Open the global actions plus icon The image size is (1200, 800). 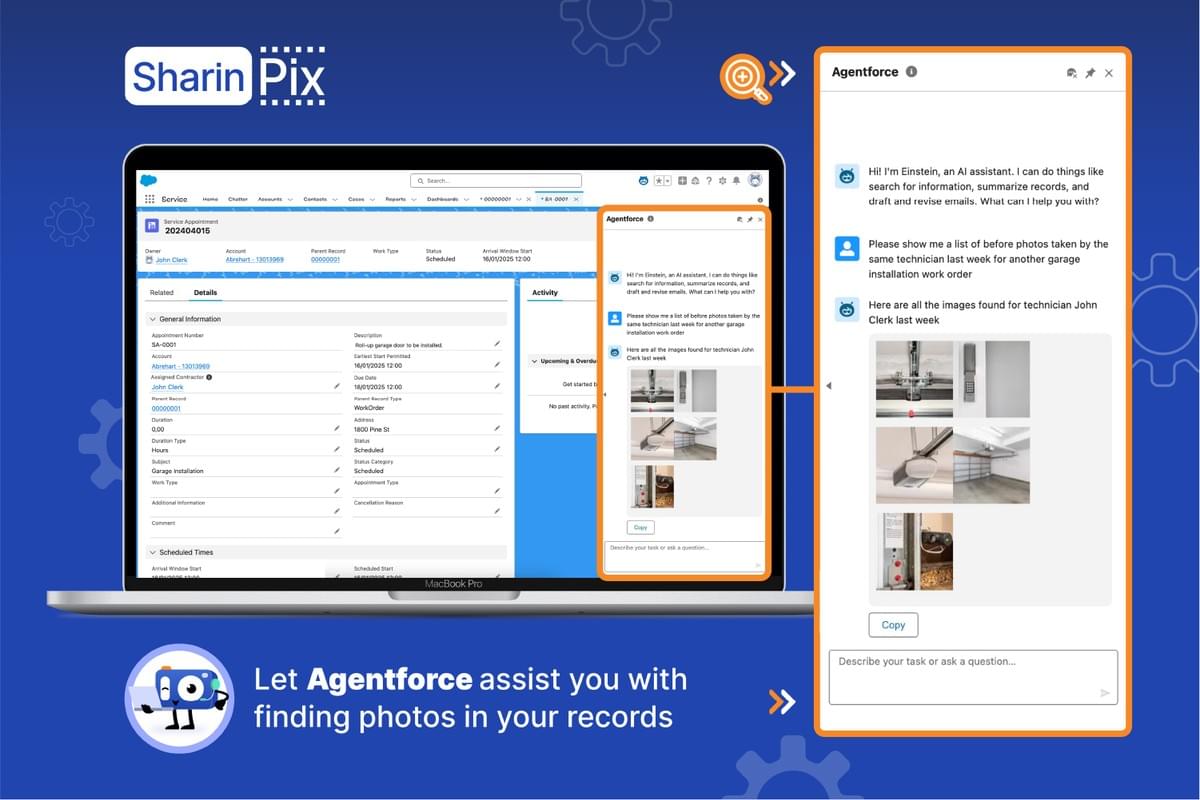click(x=682, y=181)
